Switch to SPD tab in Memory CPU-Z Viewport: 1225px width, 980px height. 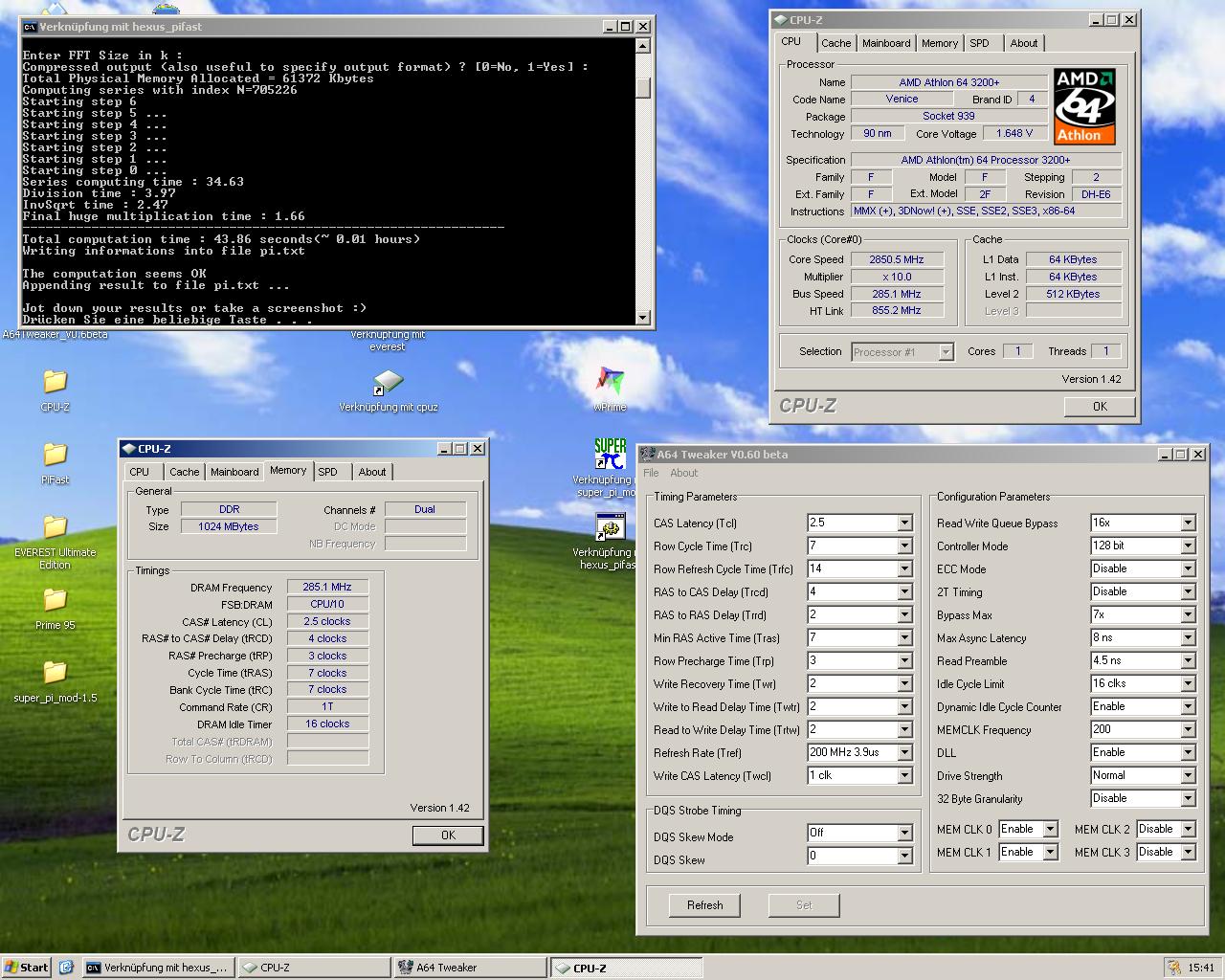328,472
